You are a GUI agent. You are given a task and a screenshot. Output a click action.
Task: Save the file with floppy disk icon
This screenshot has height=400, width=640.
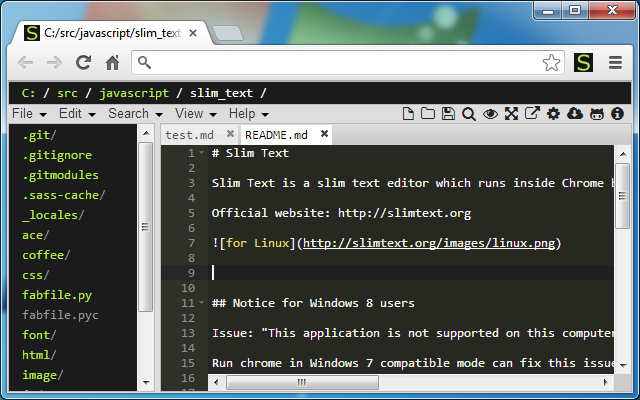pos(448,113)
